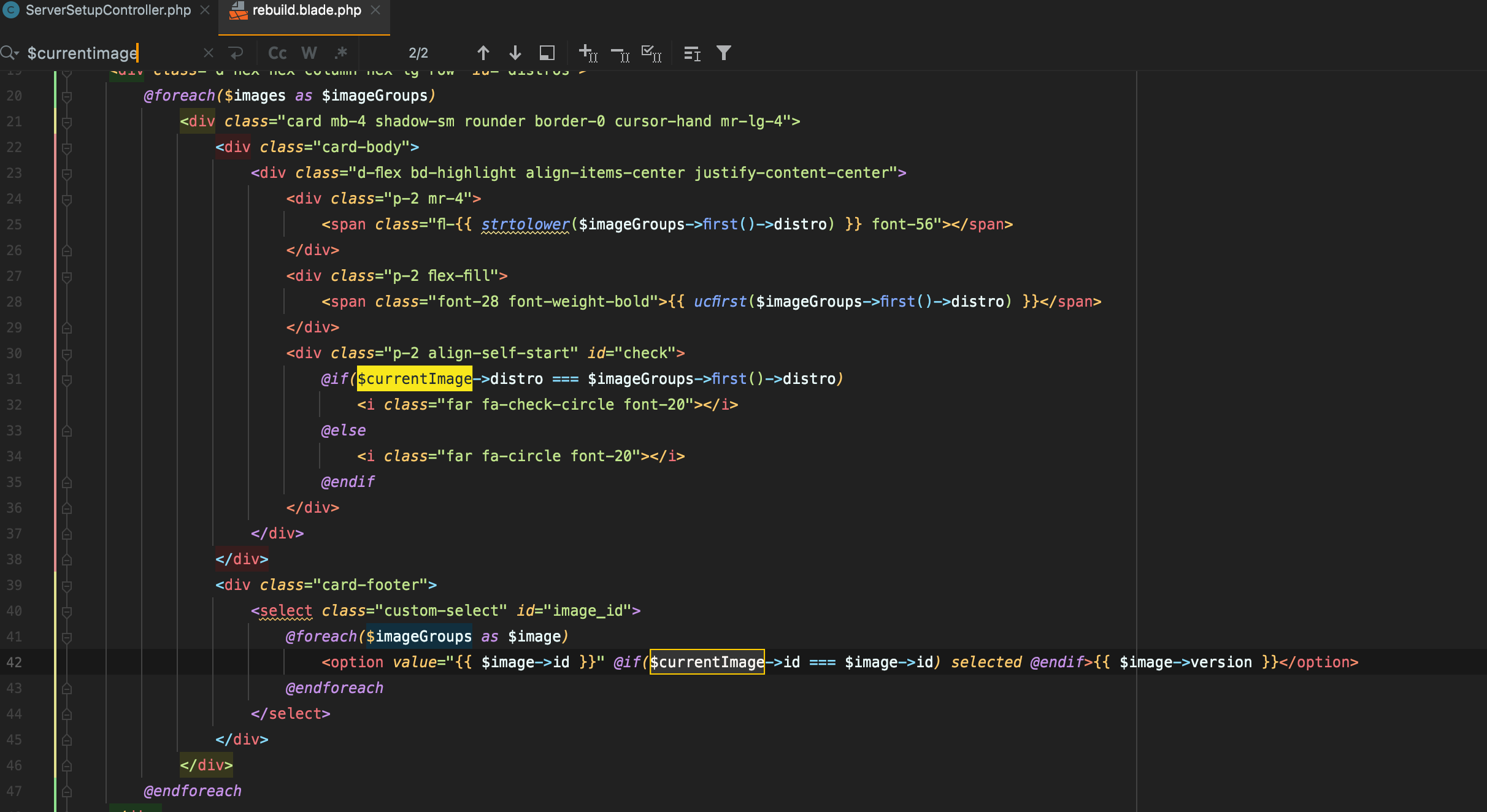Enable Regex (.*) search option
Viewport: 1487px width, 812px height.
click(341, 53)
